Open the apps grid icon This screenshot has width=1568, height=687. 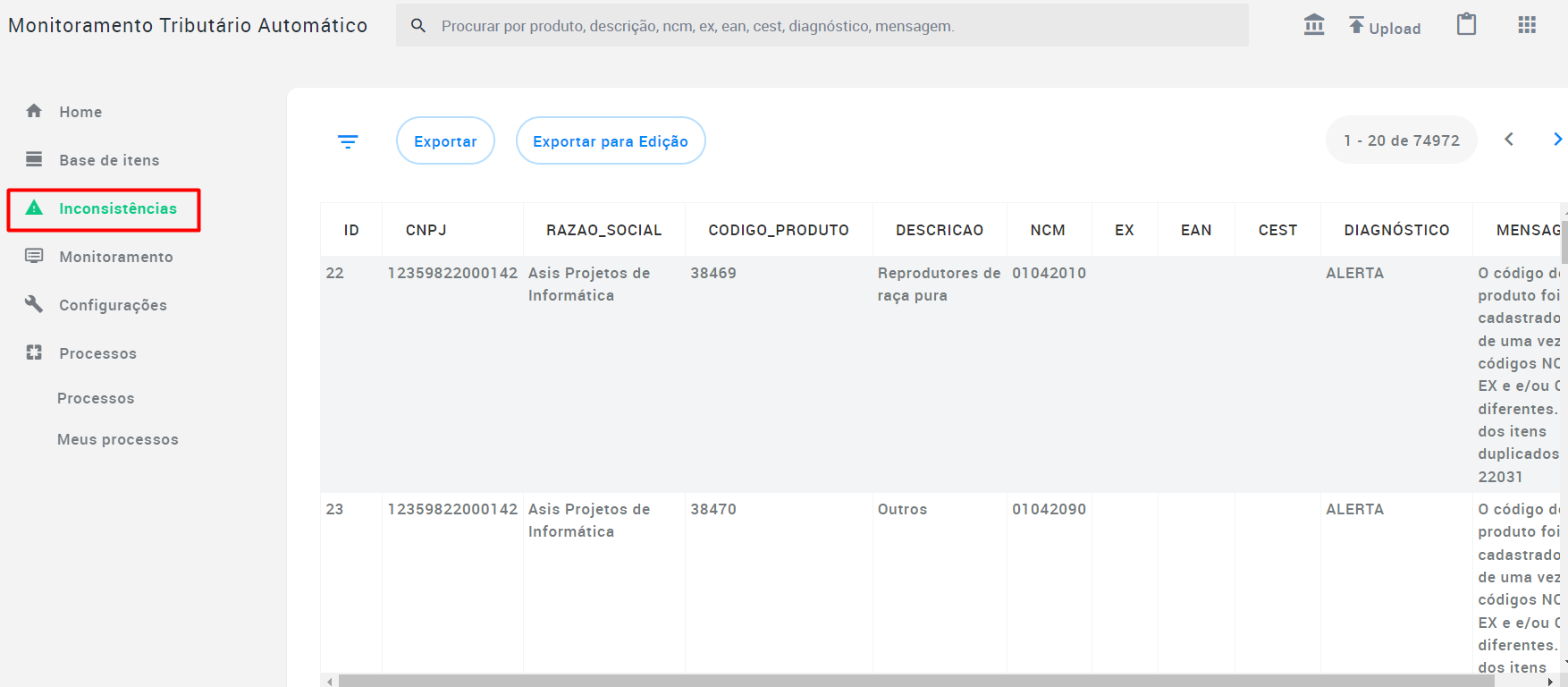click(1527, 25)
